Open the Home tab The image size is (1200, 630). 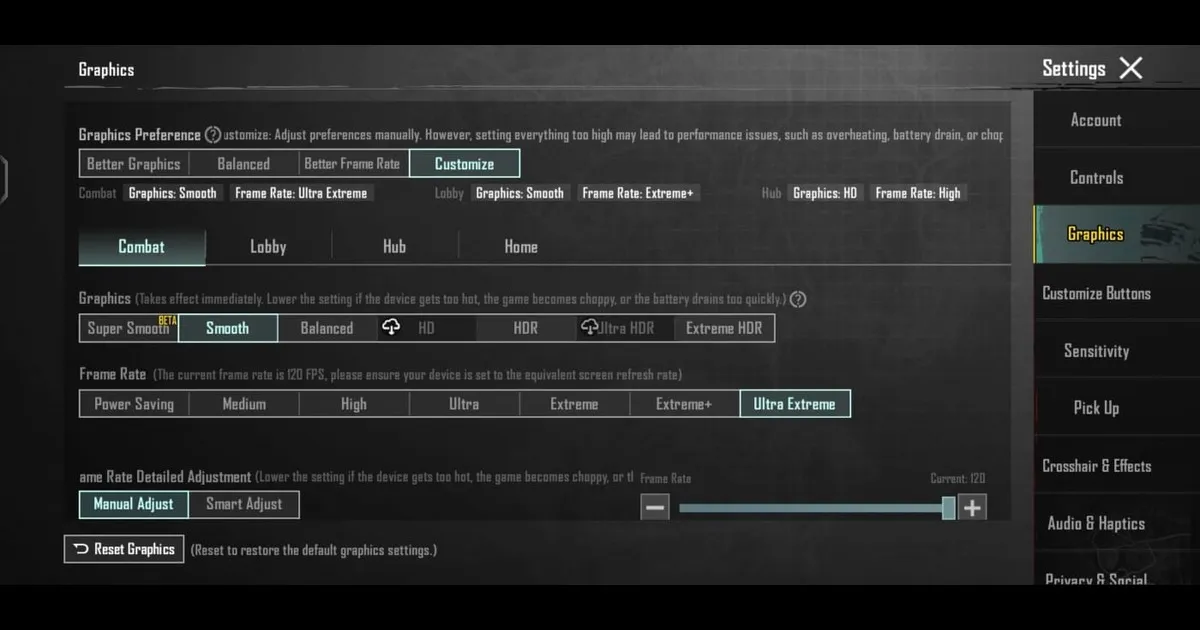point(521,245)
